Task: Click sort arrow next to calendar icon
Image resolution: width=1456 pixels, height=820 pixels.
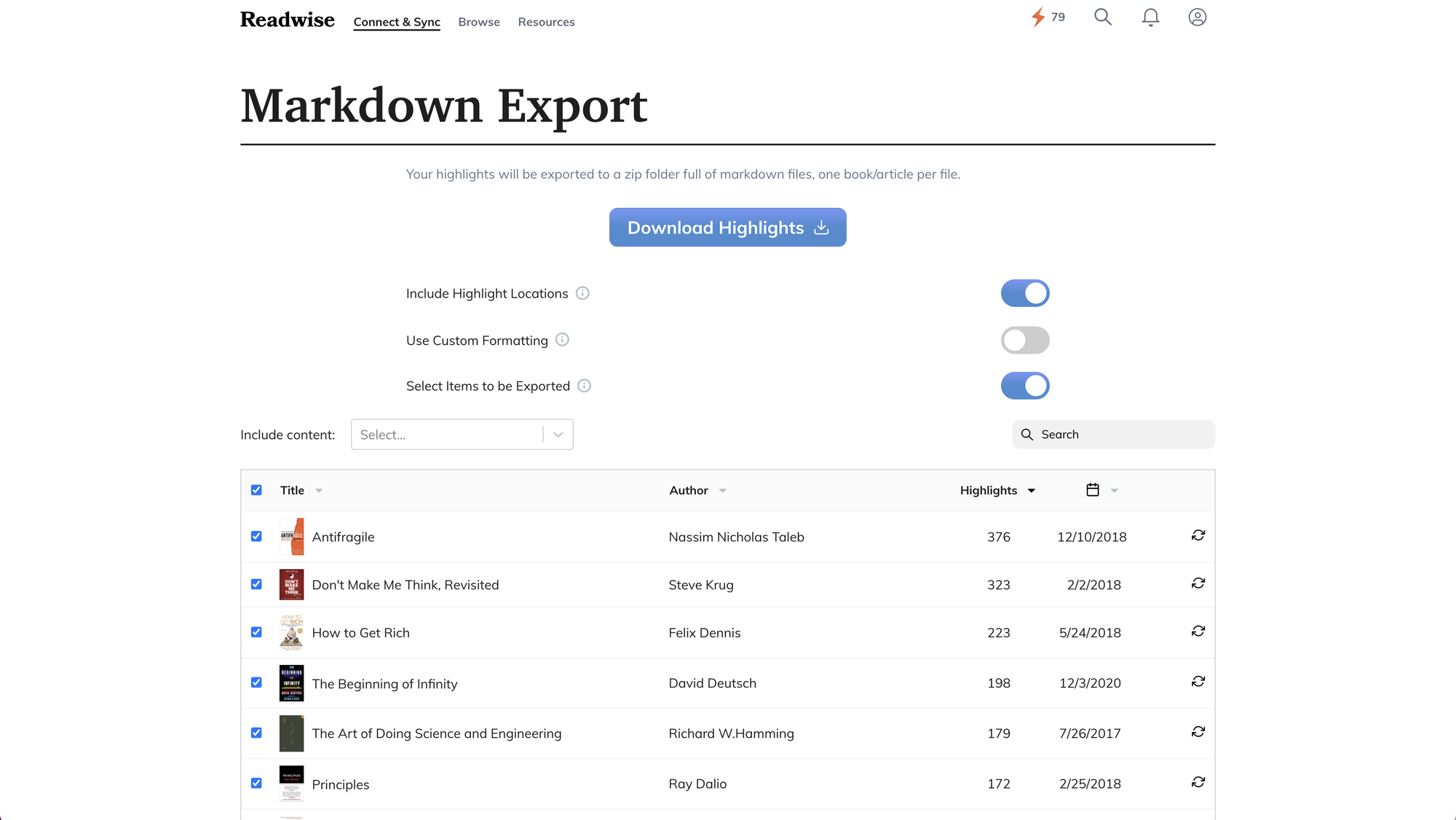Action: pos(1114,491)
